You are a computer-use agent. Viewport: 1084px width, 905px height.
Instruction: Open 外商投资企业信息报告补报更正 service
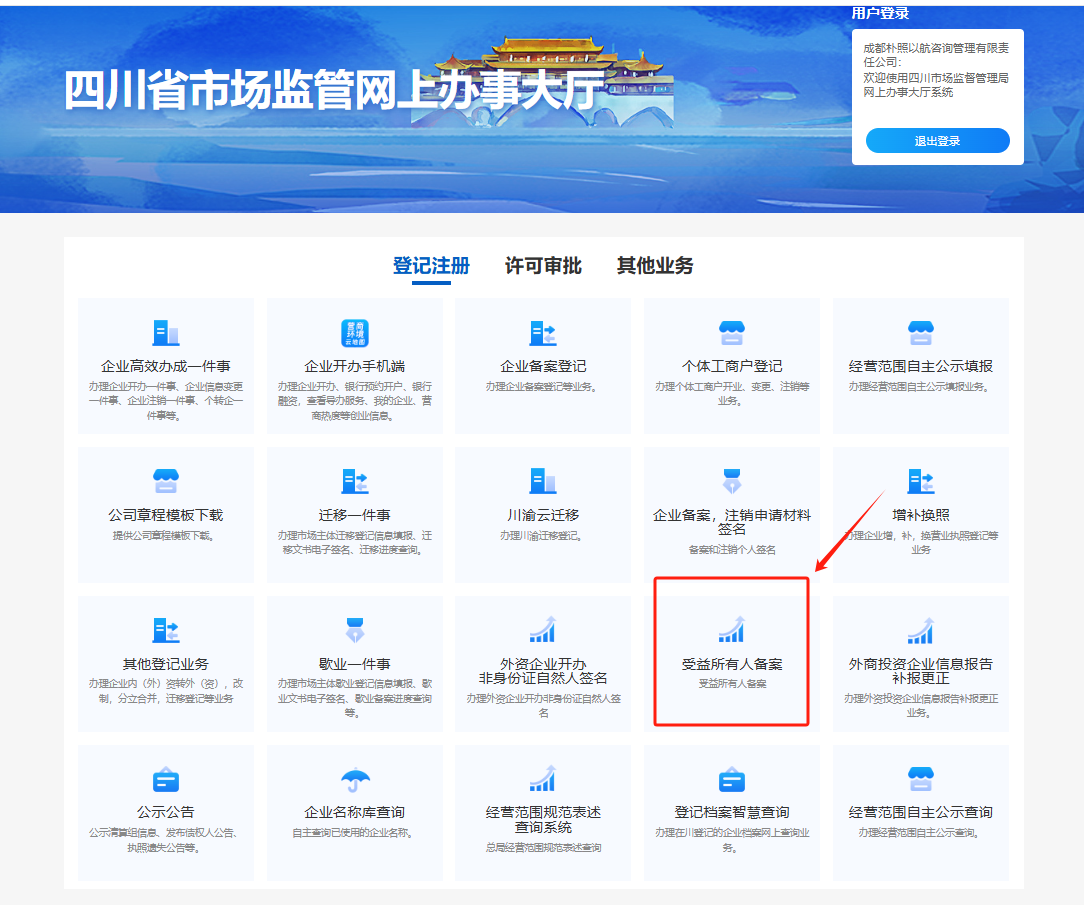tap(920, 670)
